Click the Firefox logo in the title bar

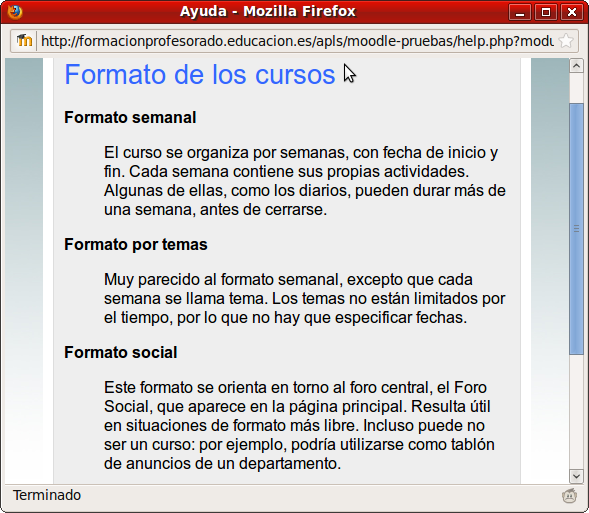(14, 12)
